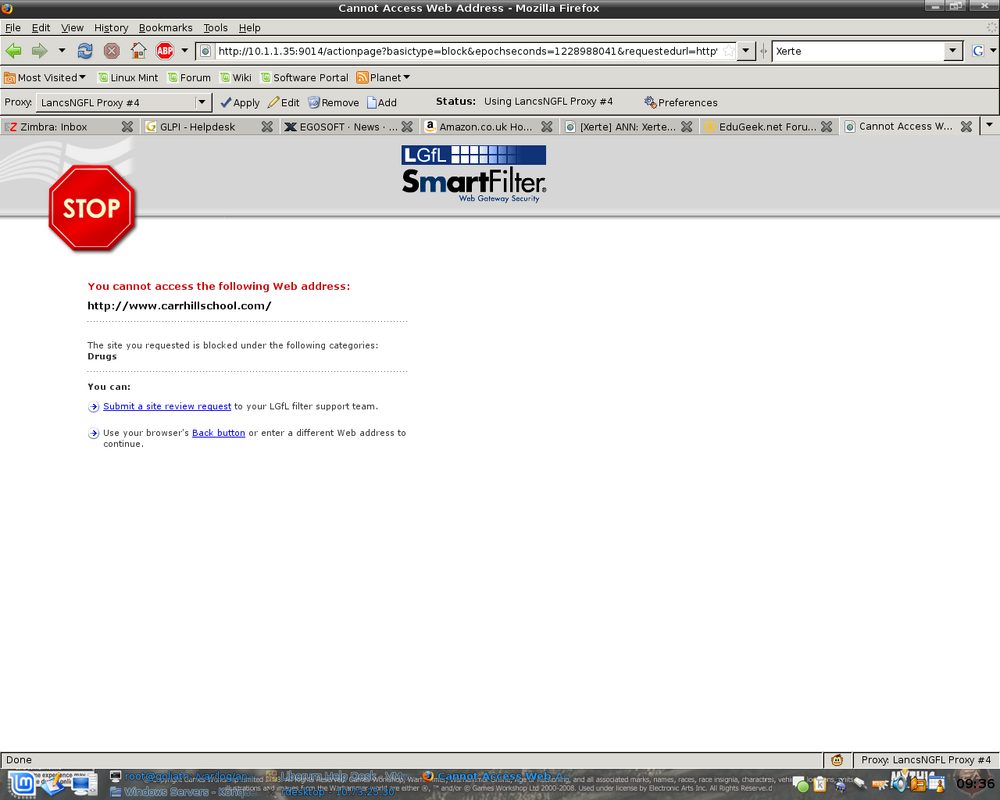Open the search box suggestions dropdown

pyautogui.click(x=953, y=50)
